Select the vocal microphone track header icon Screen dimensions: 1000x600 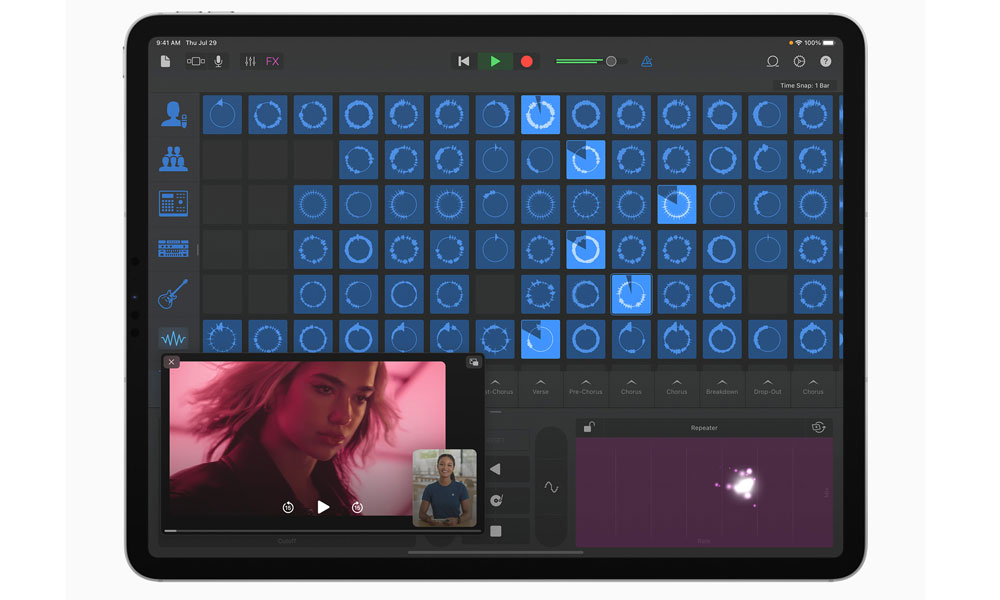point(173,115)
